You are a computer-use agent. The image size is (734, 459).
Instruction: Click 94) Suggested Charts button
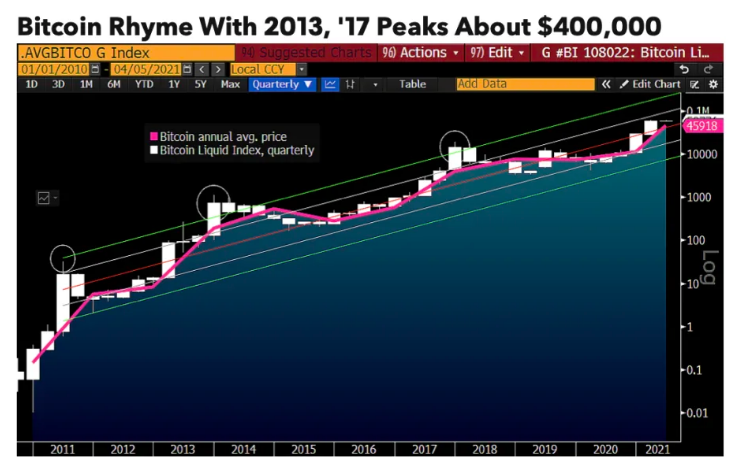tap(307, 52)
